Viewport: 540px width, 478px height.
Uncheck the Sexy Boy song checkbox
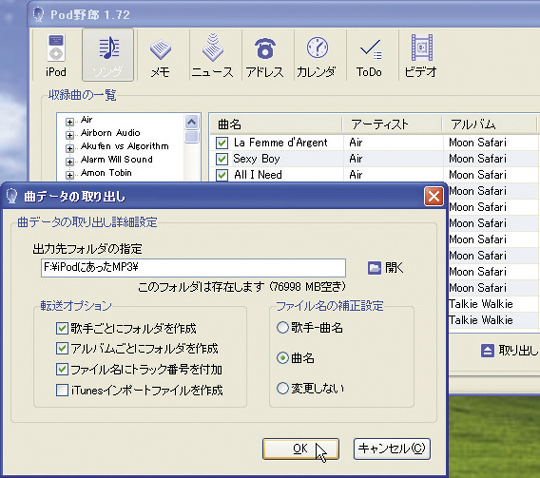click(x=222, y=159)
